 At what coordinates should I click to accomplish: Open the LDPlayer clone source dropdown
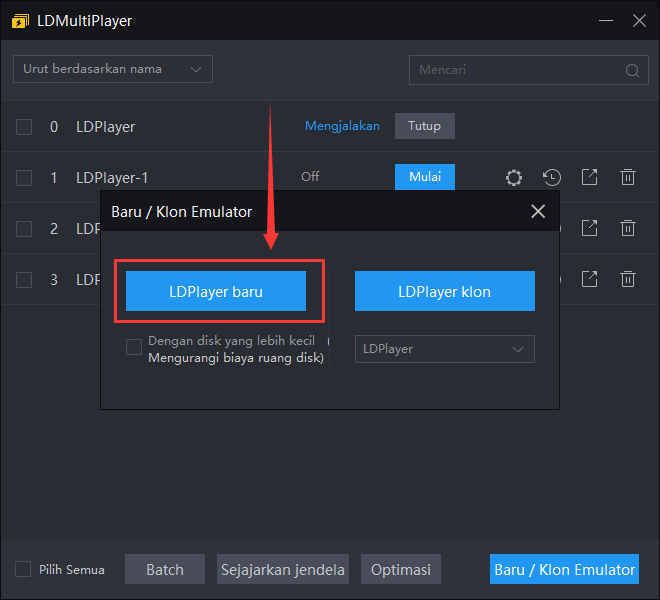click(444, 349)
